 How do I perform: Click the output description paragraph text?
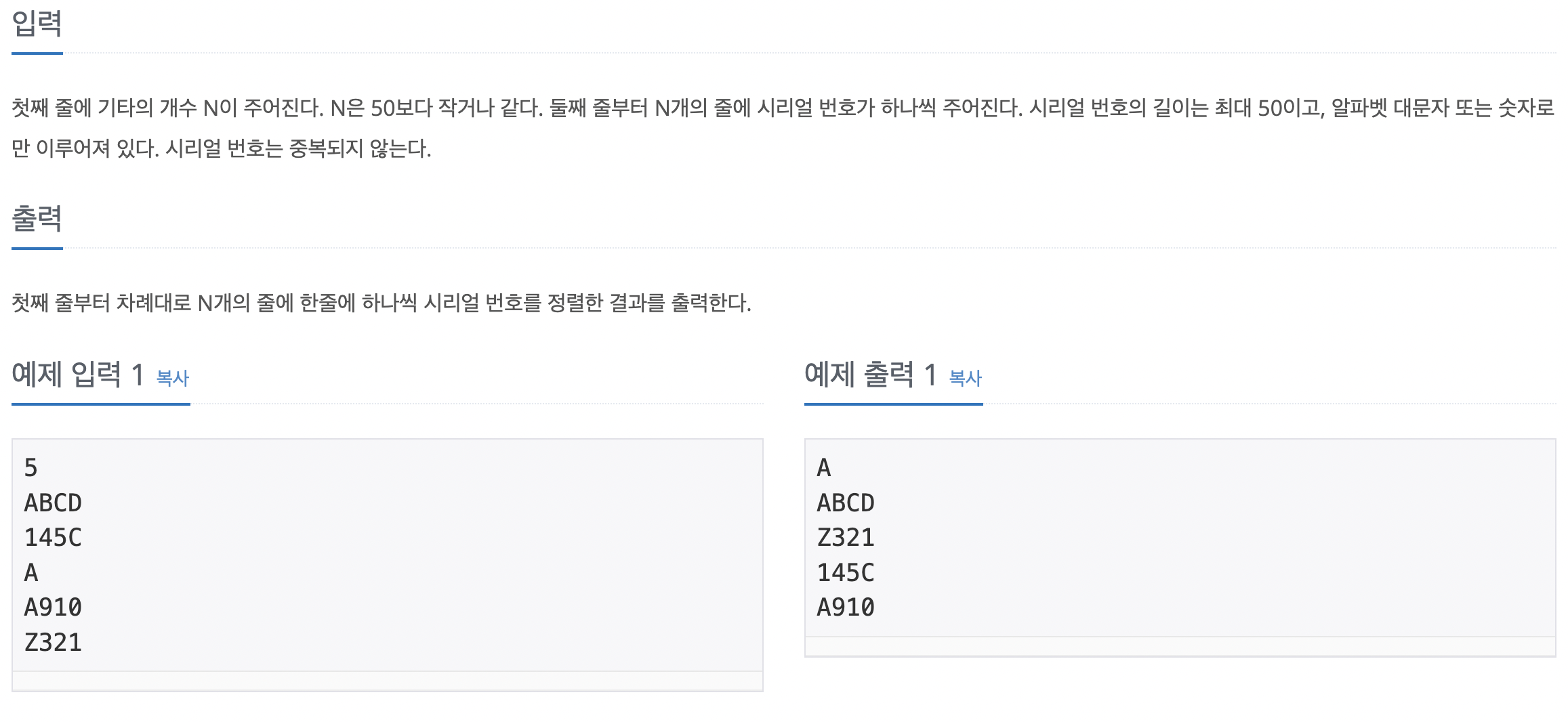[381, 303]
